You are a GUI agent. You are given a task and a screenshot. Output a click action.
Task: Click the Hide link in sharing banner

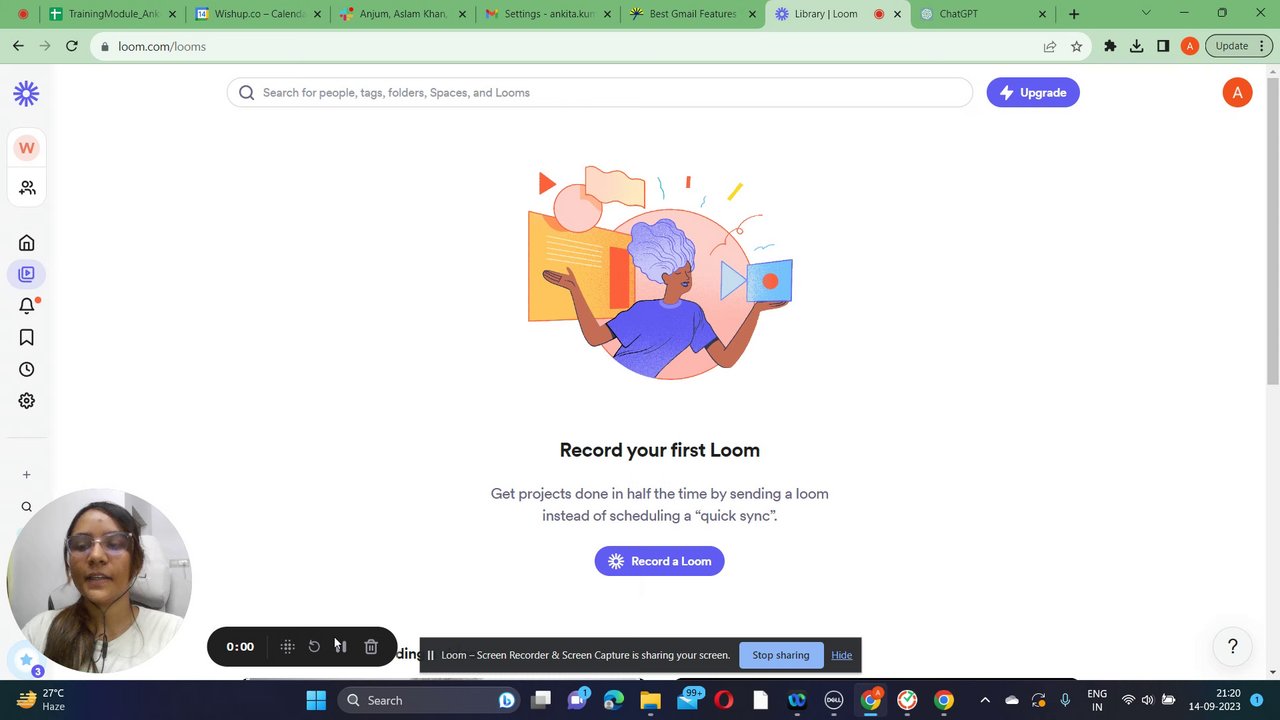pyautogui.click(x=841, y=655)
